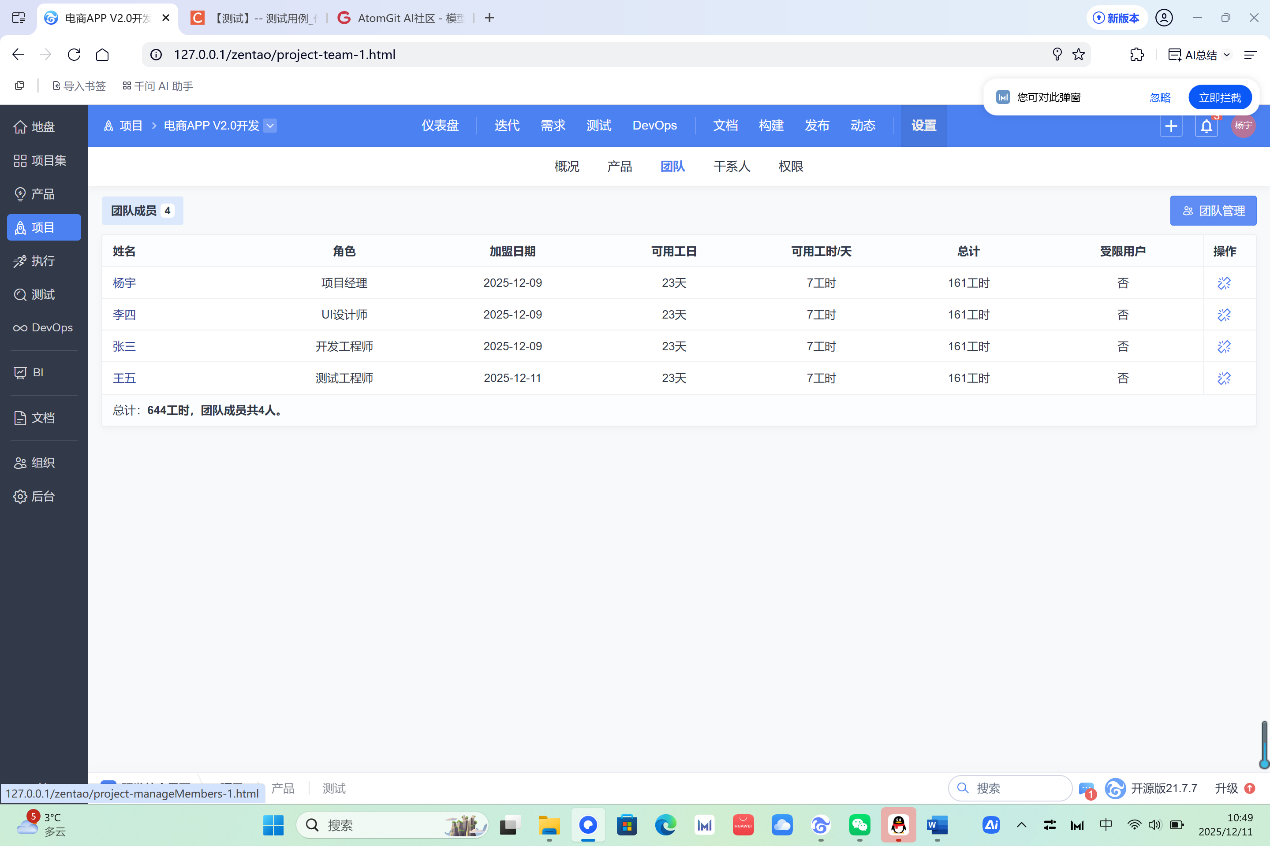Click 立即拦截 popup button

1220,98
